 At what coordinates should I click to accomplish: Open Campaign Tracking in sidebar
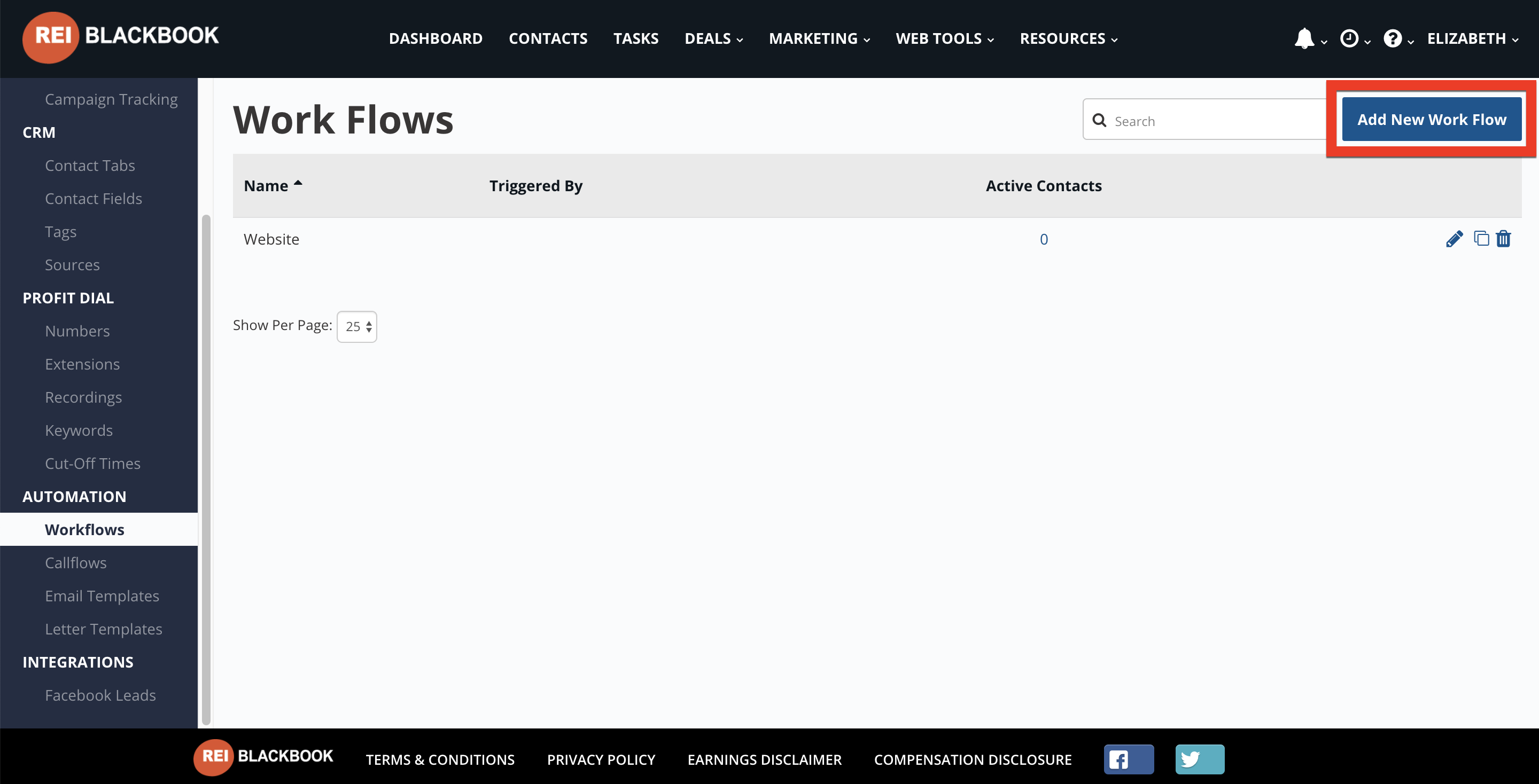pos(111,99)
